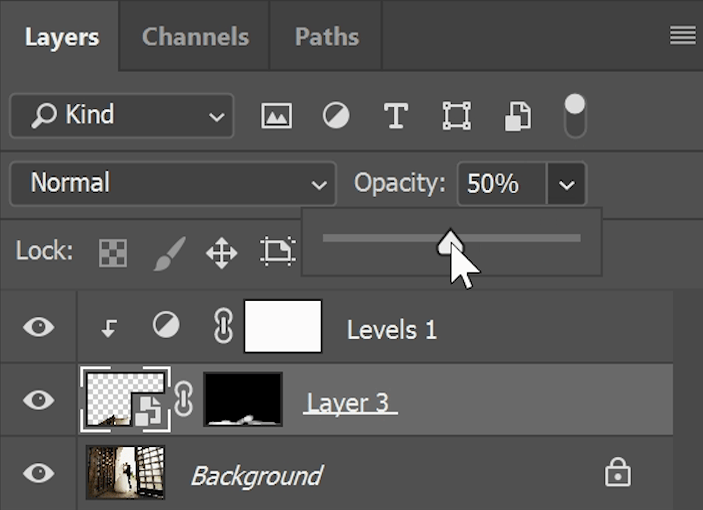Filter layers by pixel layer icon
Viewport: 703px width, 510px height.
276,116
